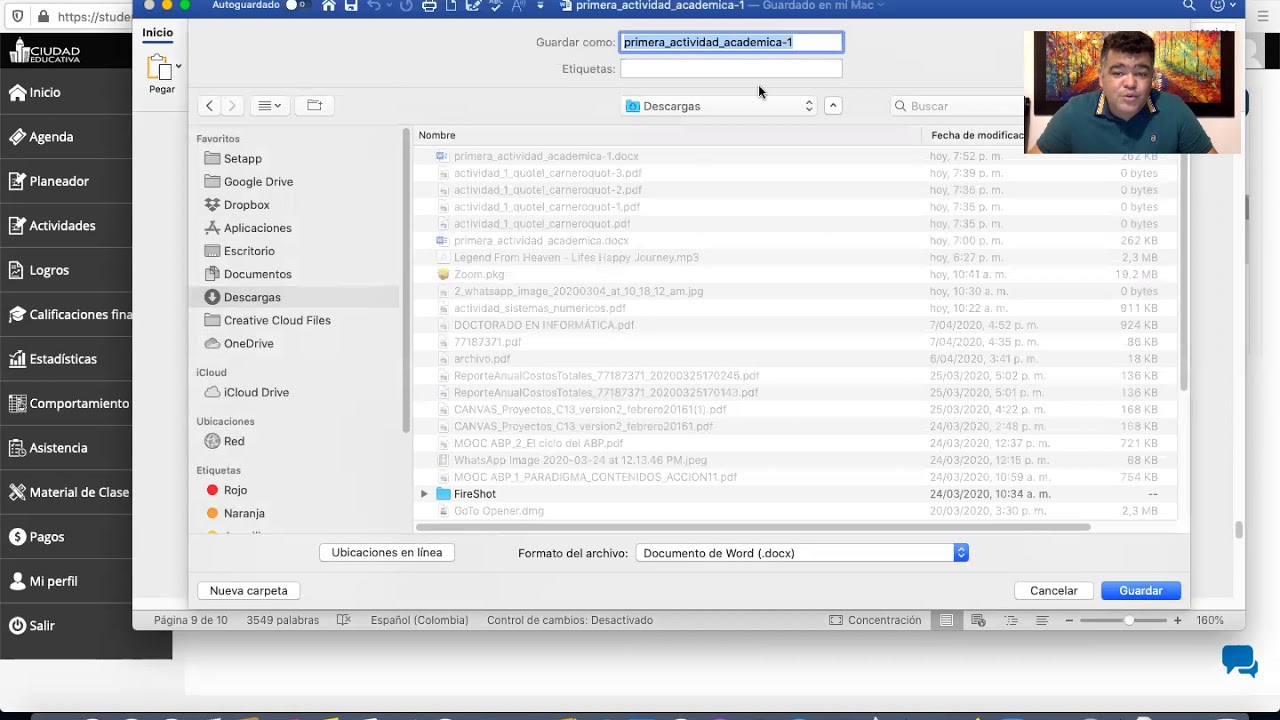Click the Guardar button
The width and height of the screenshot is (1280, 720).
[x=1141, y=591]
